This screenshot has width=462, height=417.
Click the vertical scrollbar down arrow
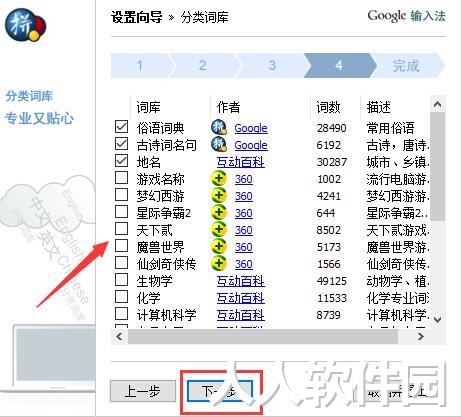pyautogui.click(x=438, y=319)
